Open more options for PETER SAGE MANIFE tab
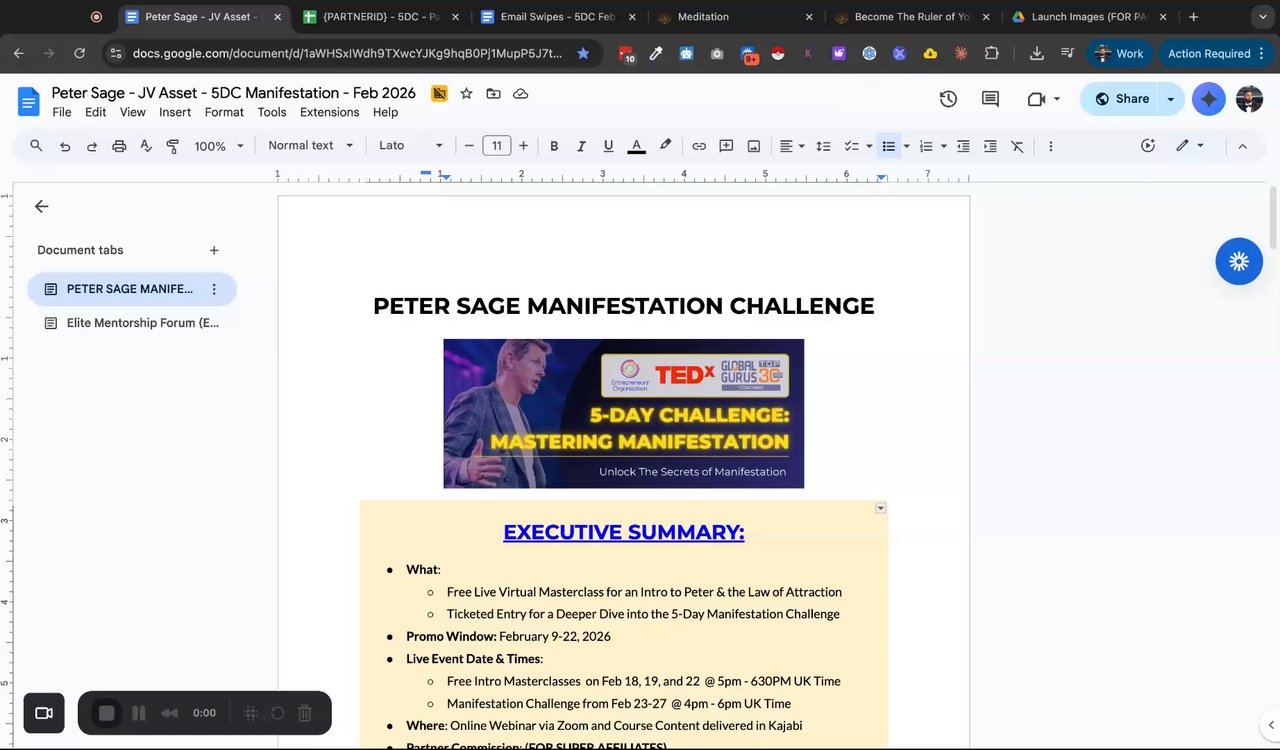Viewport: 1280px width, 750px height. pos(214,289)
